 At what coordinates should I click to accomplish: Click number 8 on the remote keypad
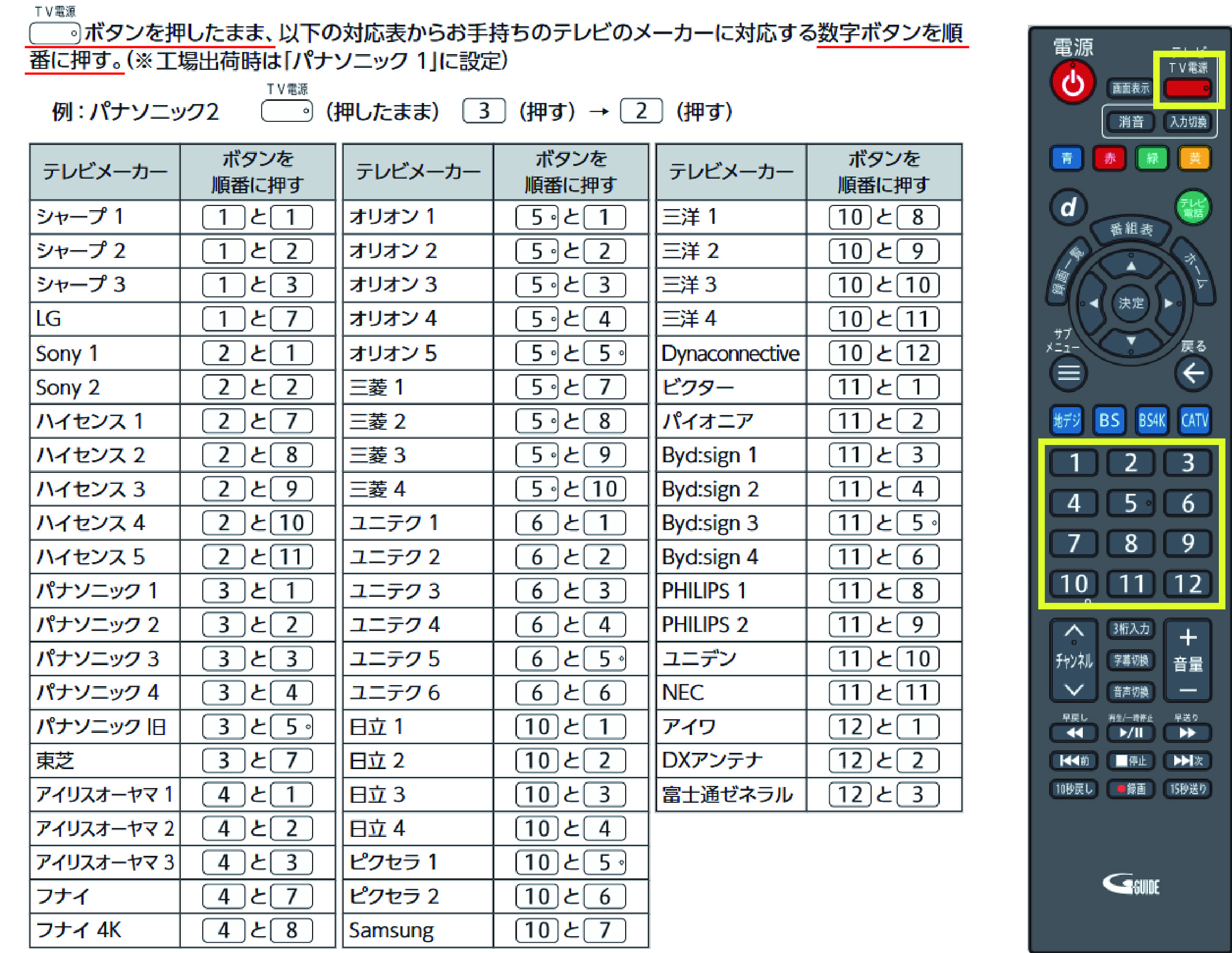click(1131, 543)
